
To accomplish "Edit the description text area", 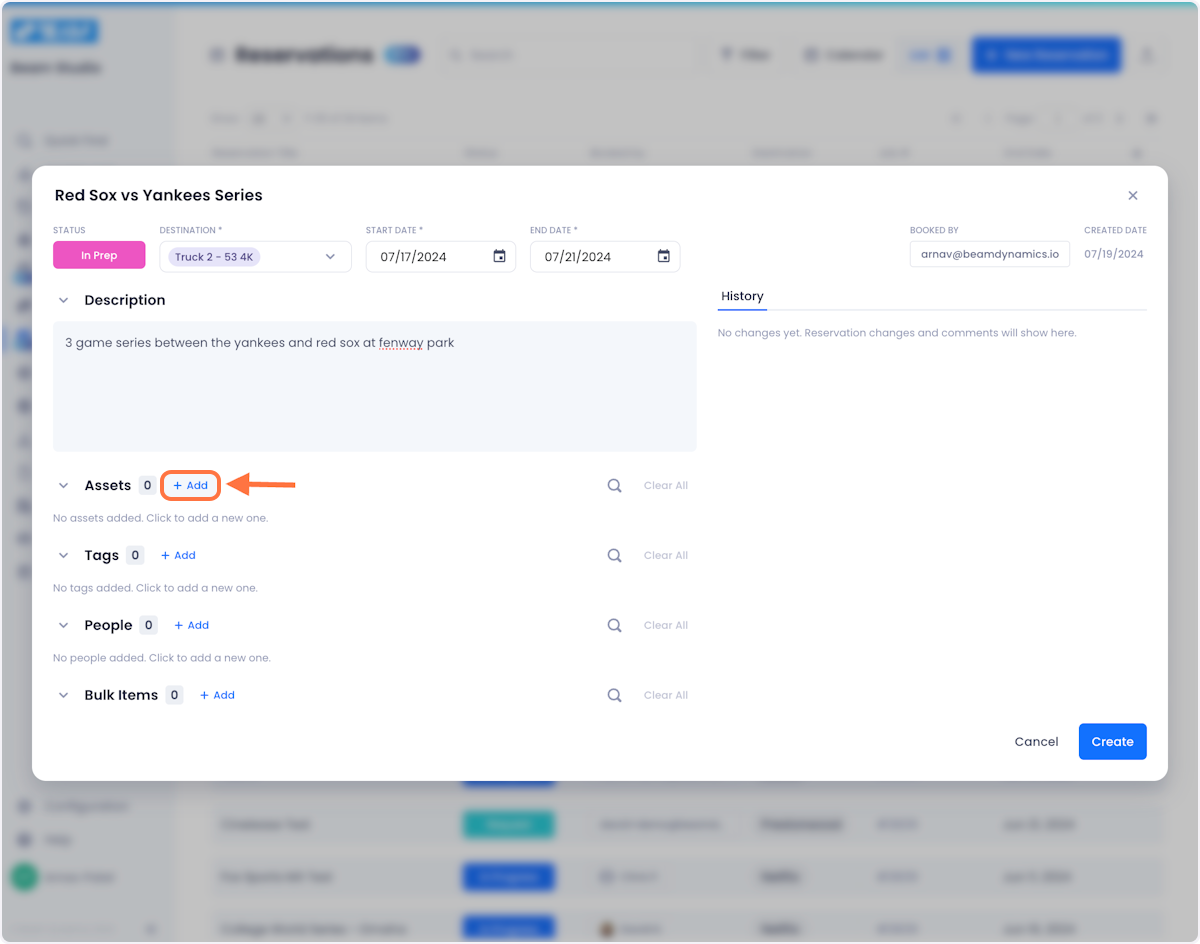I will pyautogui.click(x=375, y=386).
